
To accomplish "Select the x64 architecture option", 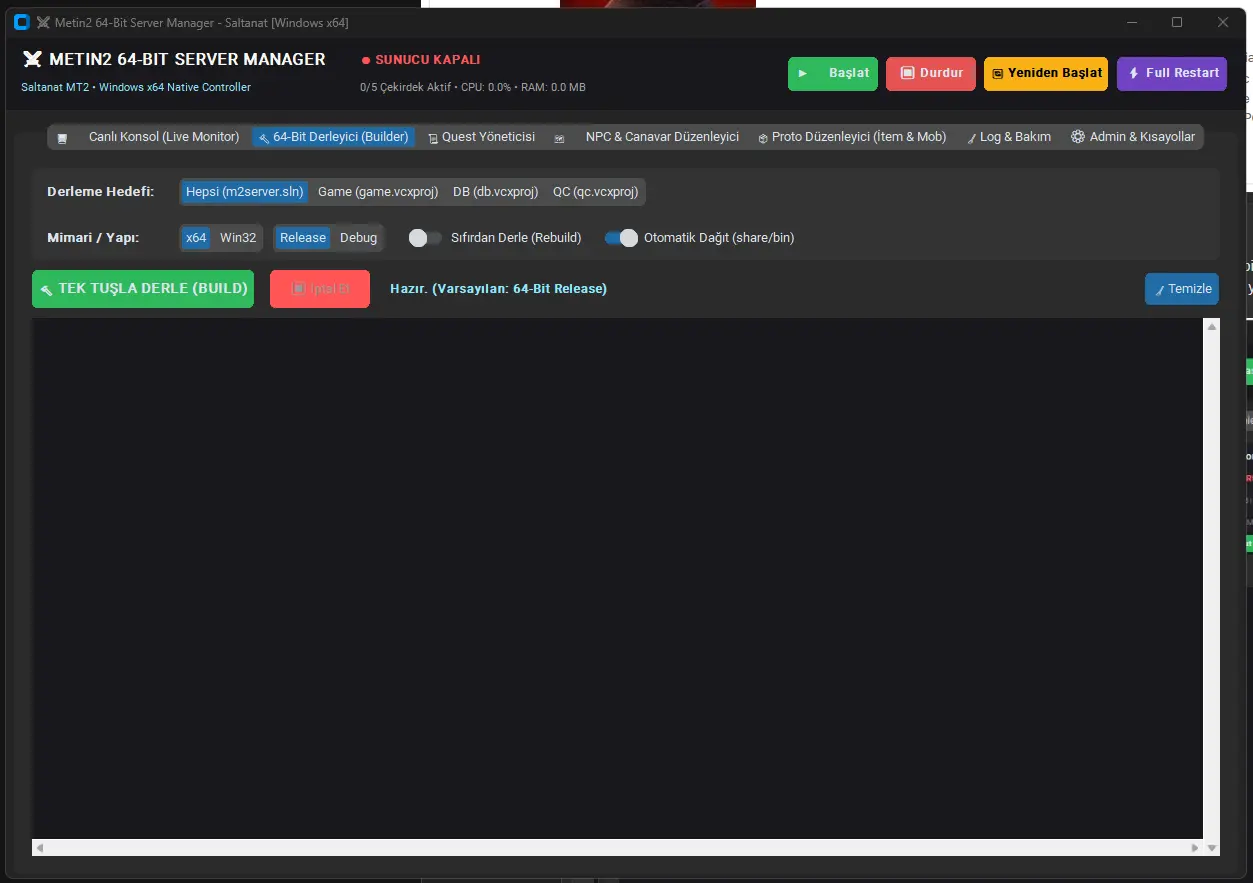I will click(196, 238).
